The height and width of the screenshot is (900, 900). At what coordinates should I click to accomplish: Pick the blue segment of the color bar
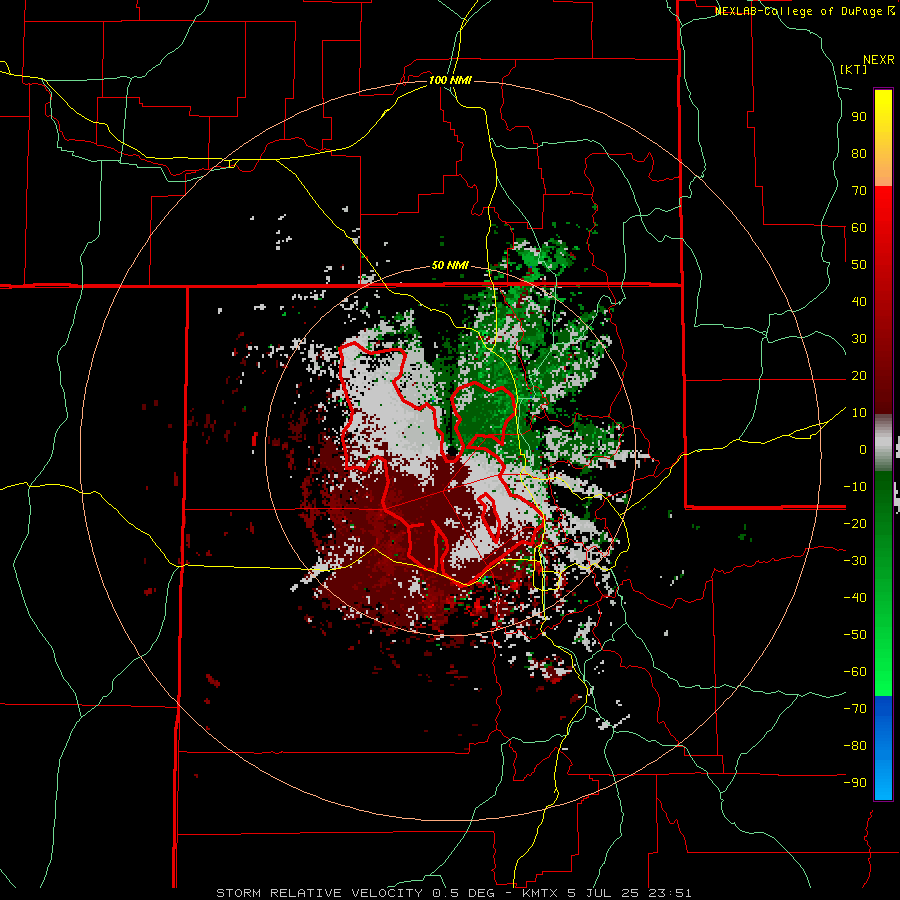tap(883, 747)
